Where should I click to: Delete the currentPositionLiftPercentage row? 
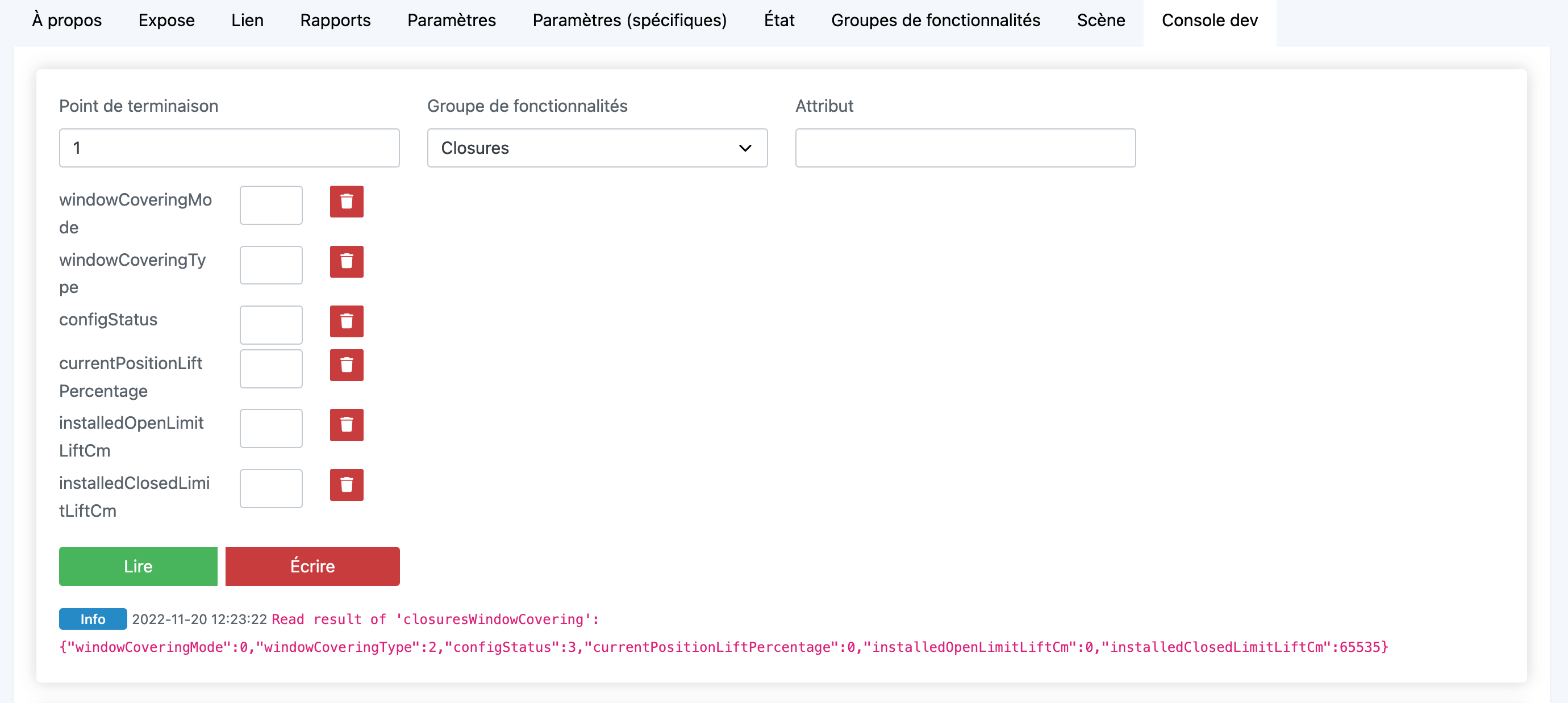coord(347,365)
